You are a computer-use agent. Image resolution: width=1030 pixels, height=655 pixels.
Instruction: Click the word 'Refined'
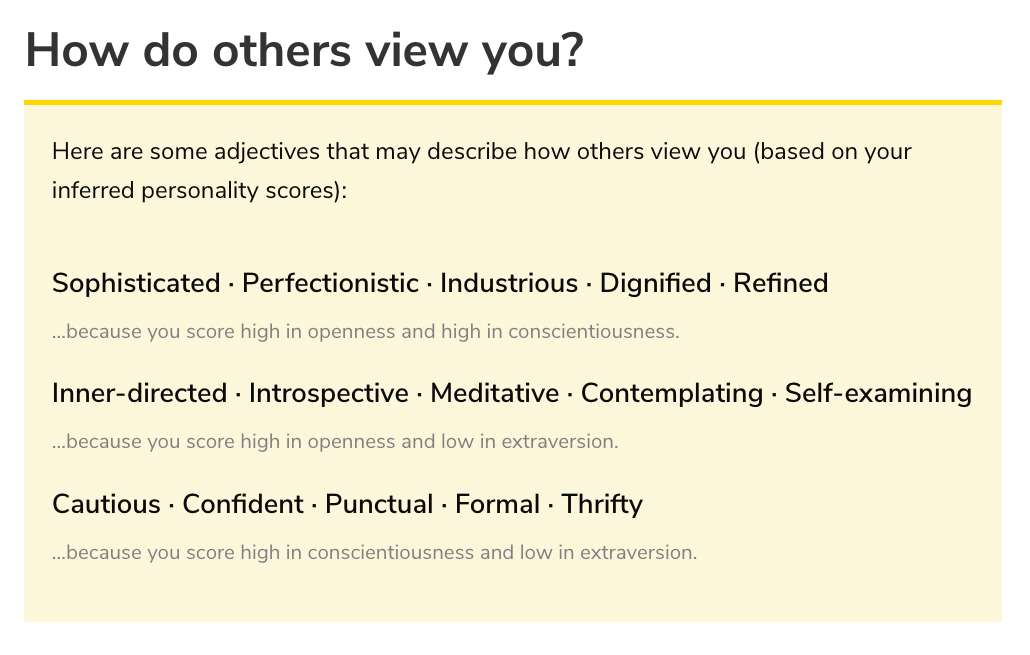780,283
